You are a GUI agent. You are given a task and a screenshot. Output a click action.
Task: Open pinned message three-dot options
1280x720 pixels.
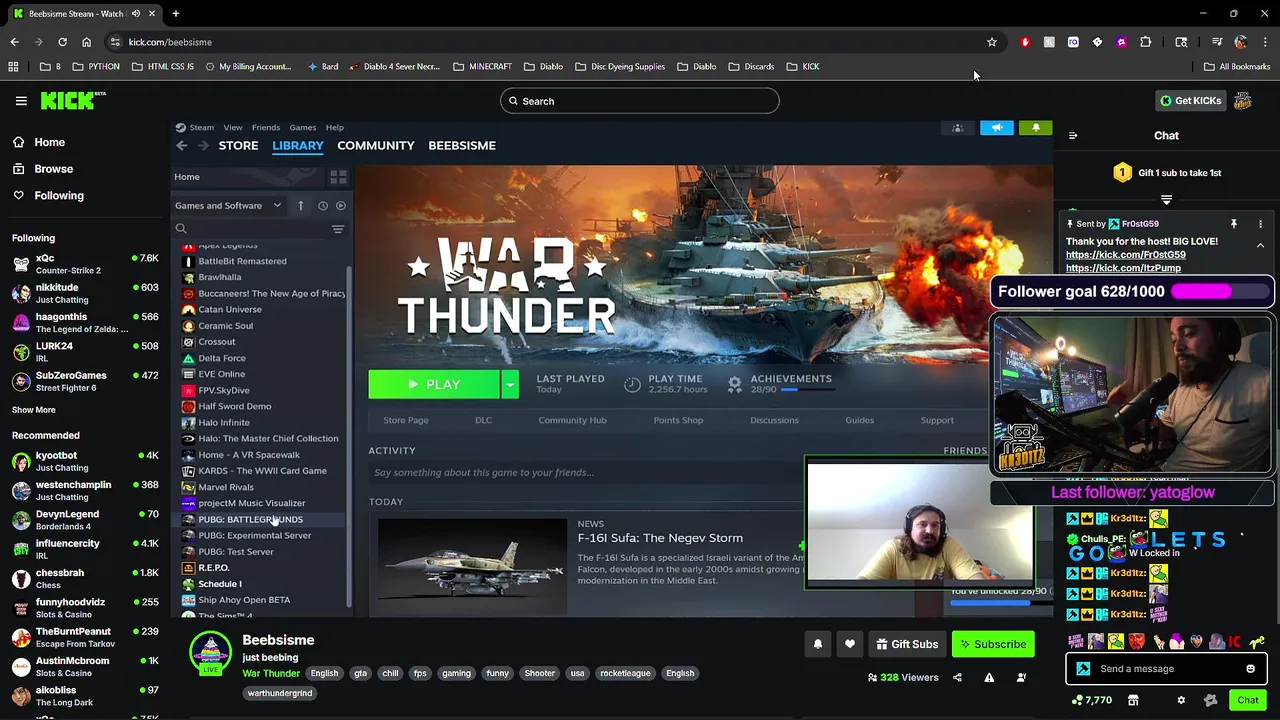pos(1260,224)
